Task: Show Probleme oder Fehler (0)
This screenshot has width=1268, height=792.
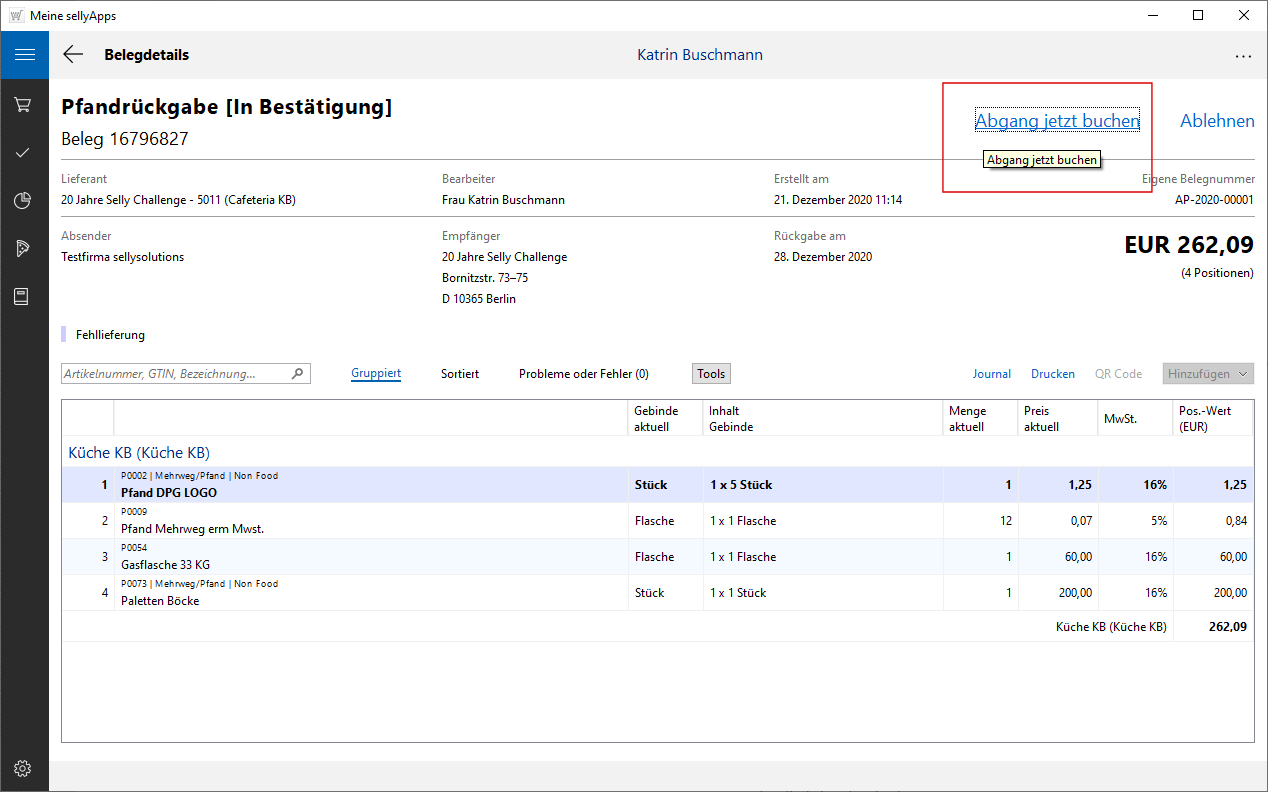Action: point(583,374)
